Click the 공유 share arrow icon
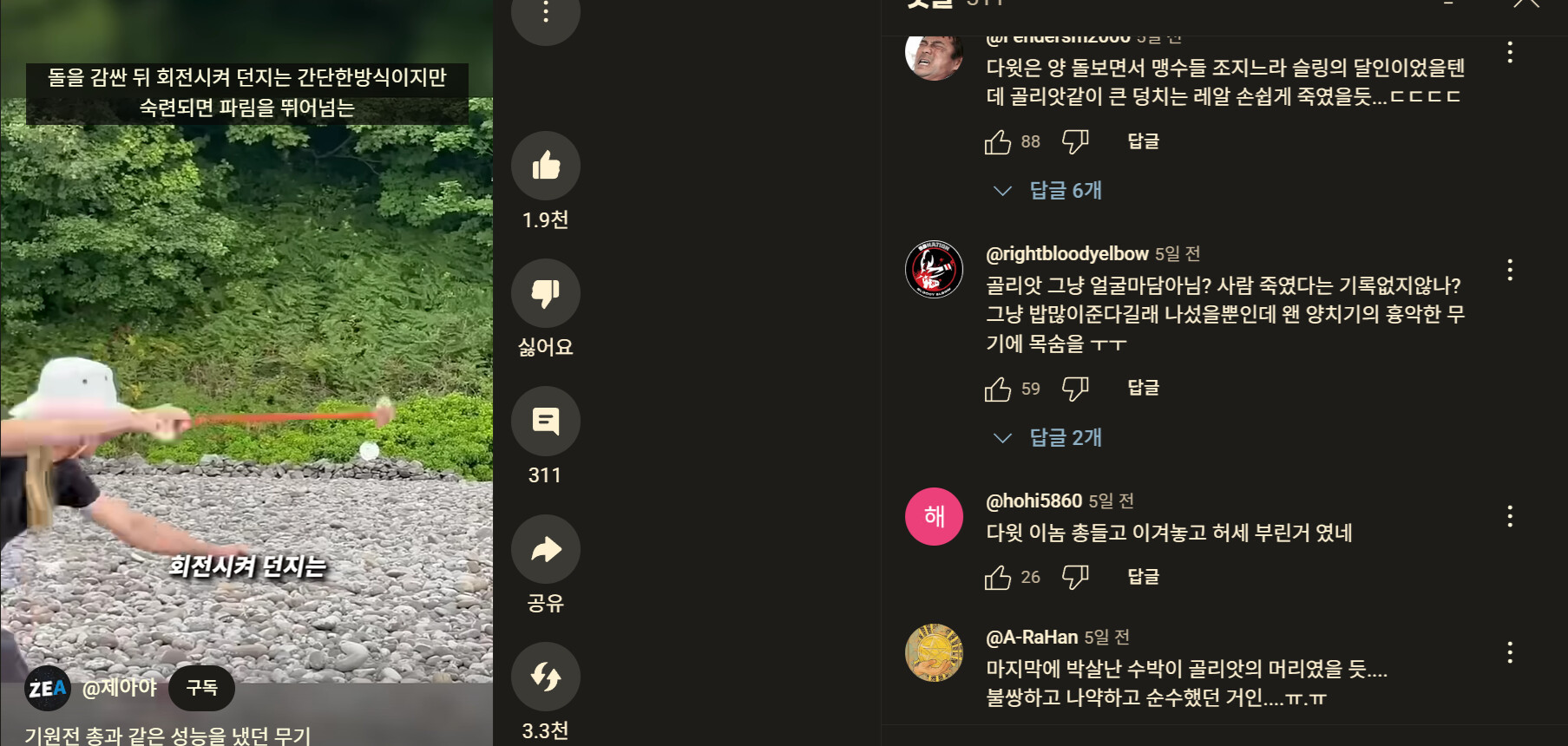This screenshot has height=746, width=1568. (x=546, y=549)
